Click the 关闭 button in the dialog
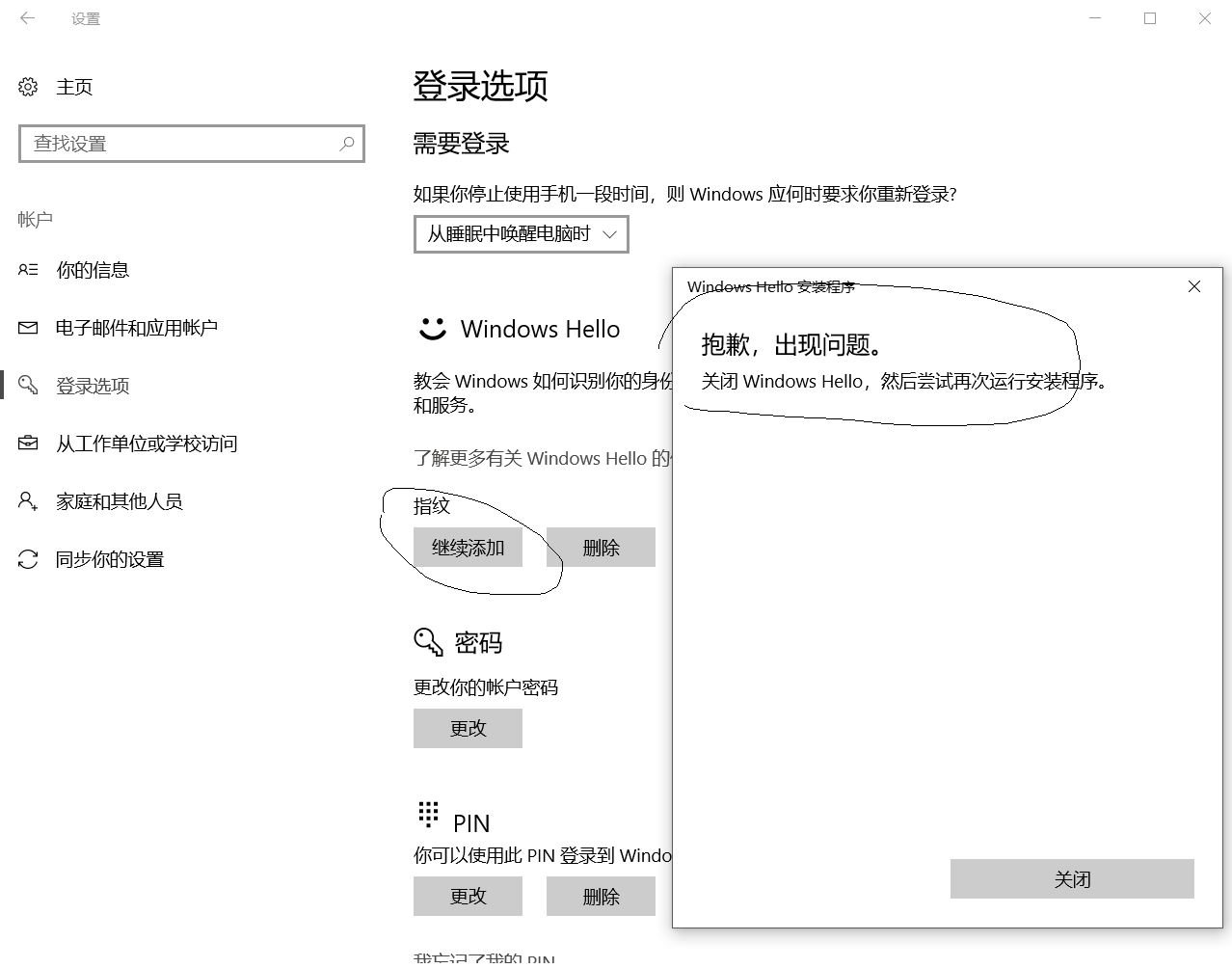The image size is (1232, 968). click(1072, 879)
